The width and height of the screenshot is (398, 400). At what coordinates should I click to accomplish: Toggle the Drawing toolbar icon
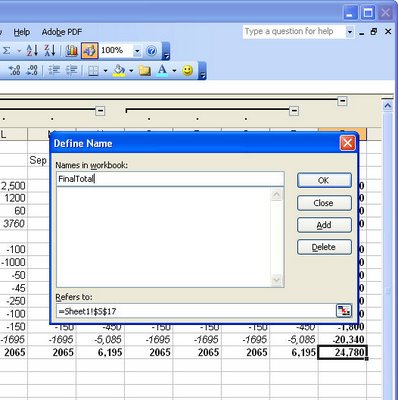click(90, 51)
